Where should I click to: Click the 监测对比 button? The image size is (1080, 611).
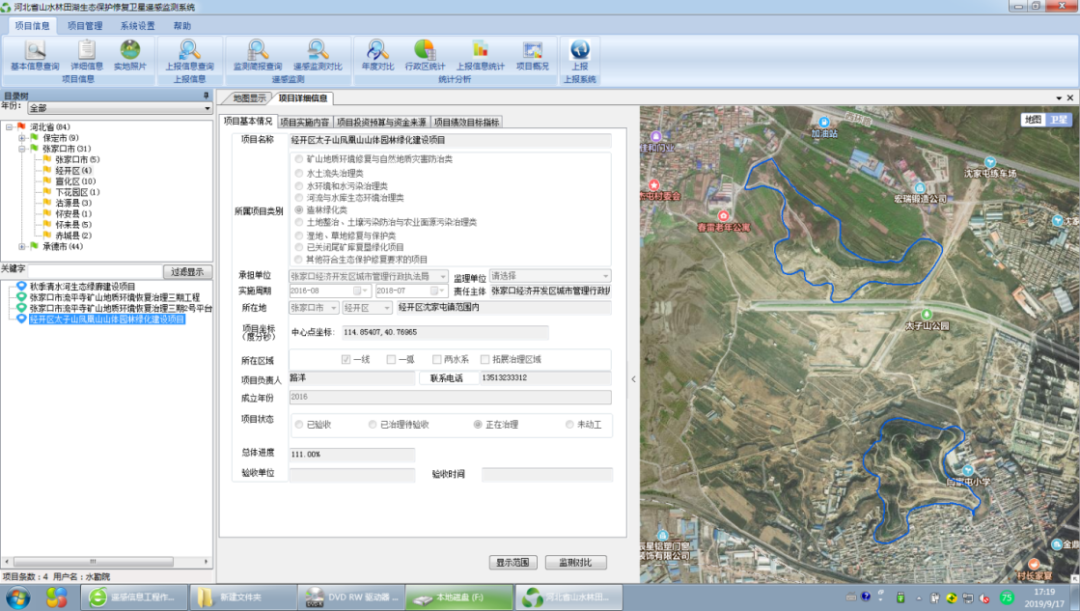tap(576, 563)
